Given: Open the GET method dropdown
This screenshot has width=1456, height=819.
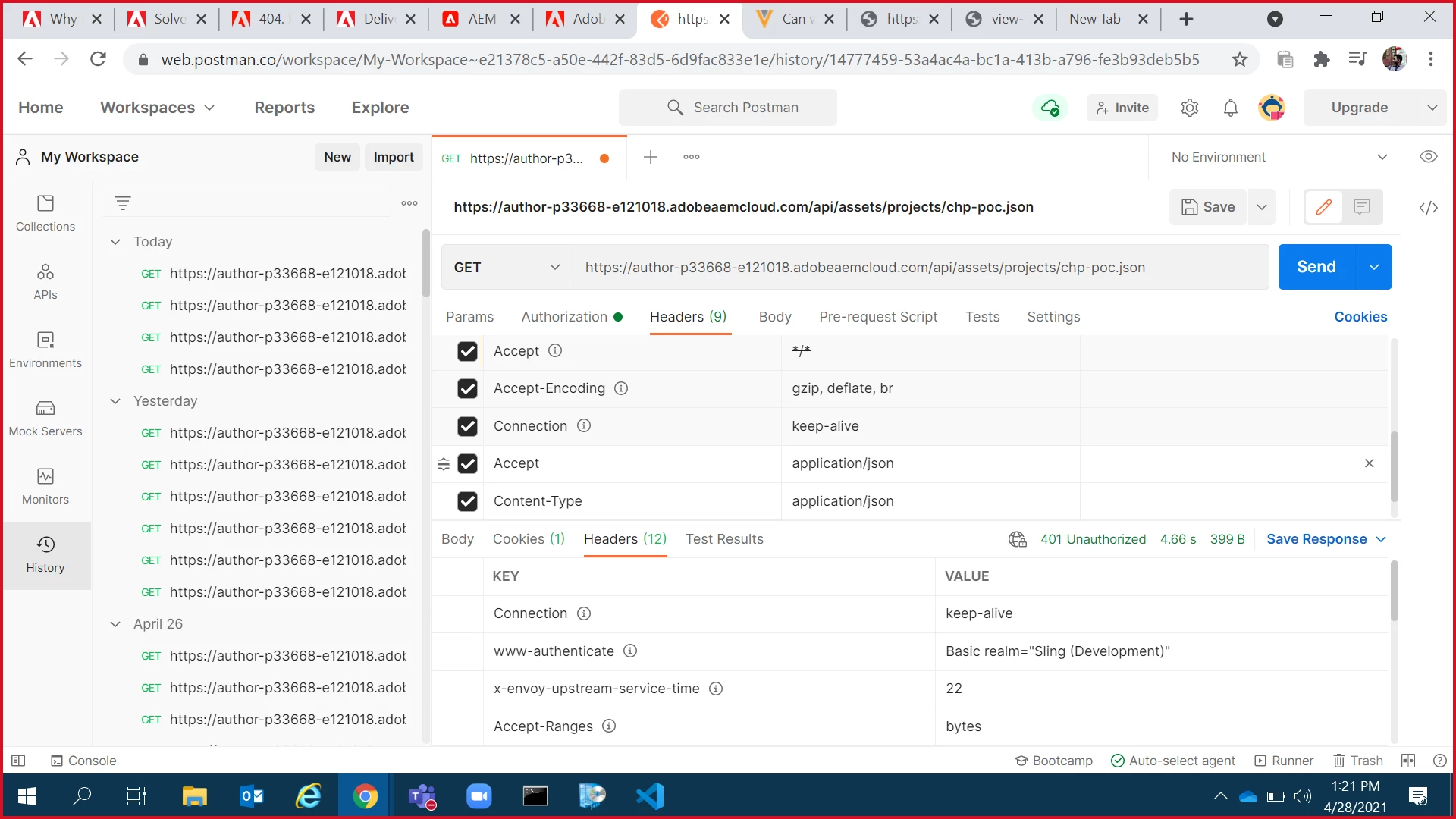Looking at the screenshot, I should pos(507,268).
